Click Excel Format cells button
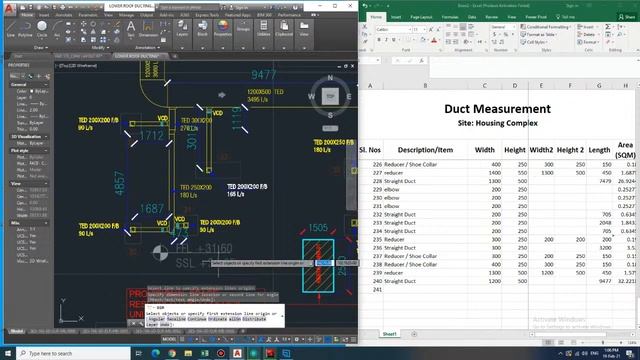This screenshot has height=360, width=640. (587, 42)
